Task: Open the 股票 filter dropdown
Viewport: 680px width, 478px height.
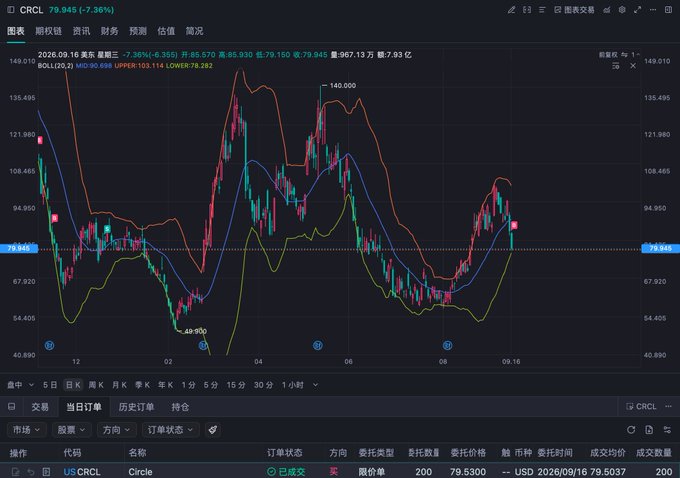Action: [72, 430]
